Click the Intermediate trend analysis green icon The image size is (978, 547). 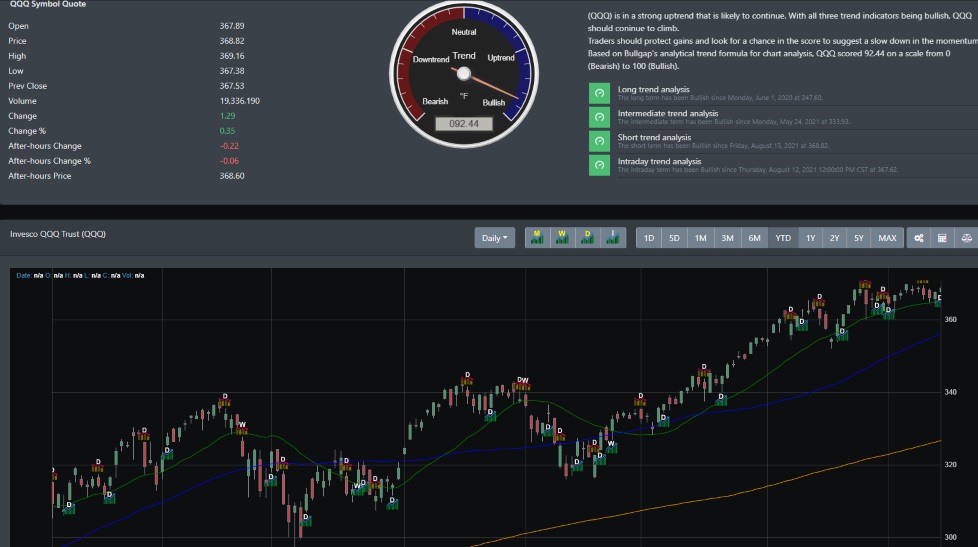(x=599, y=117)
